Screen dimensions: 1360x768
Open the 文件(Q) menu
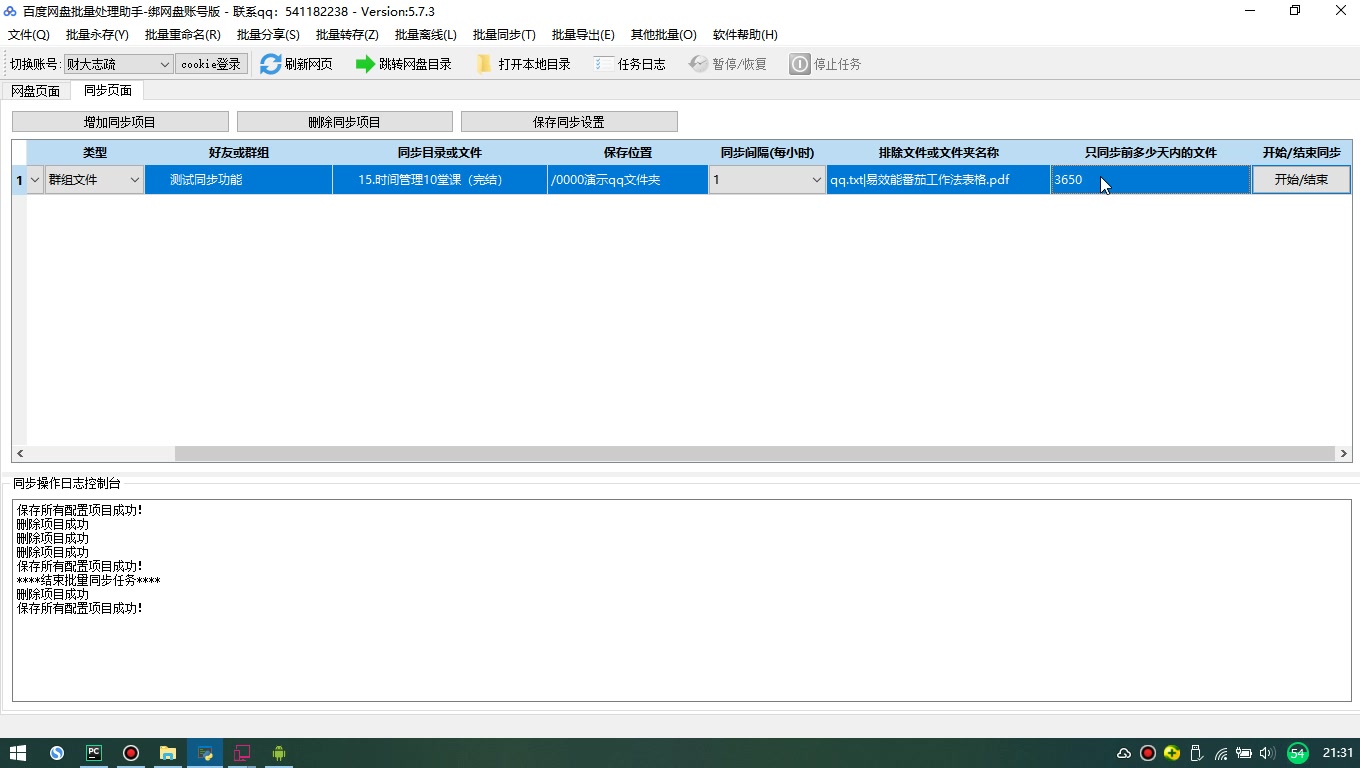pos(28,35)
